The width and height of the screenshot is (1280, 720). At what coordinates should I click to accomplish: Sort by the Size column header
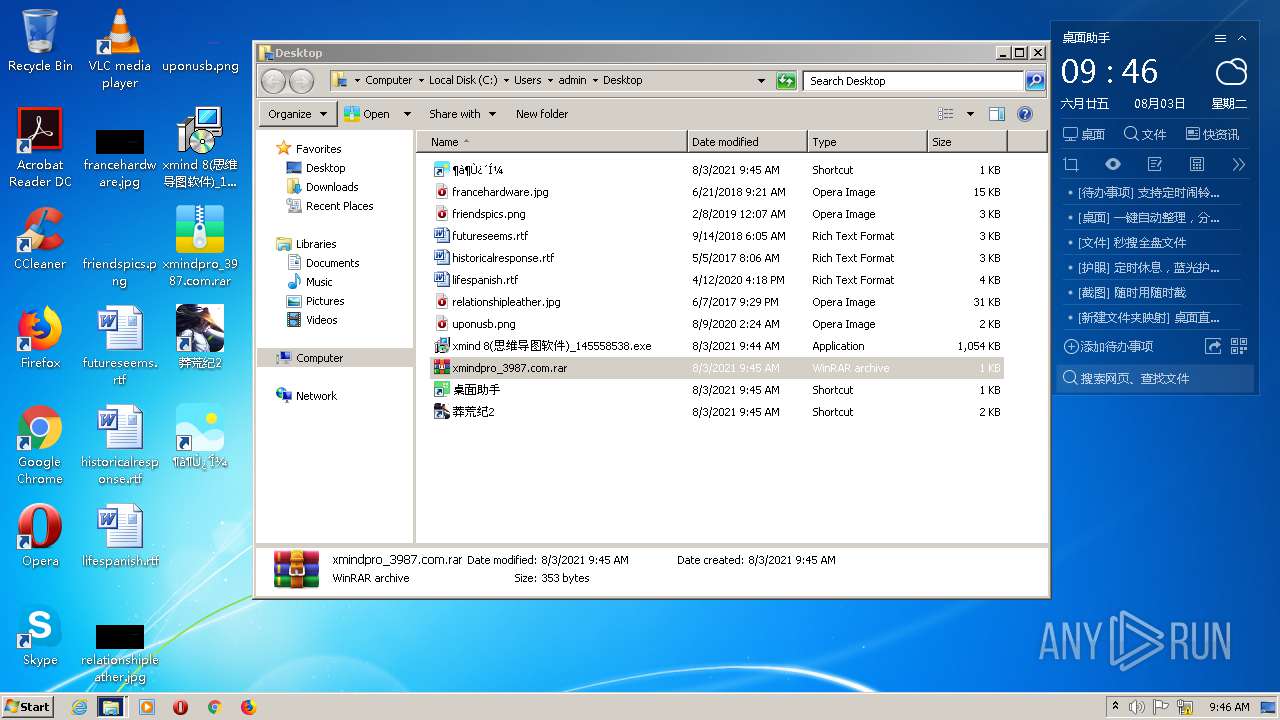point(966,142)
